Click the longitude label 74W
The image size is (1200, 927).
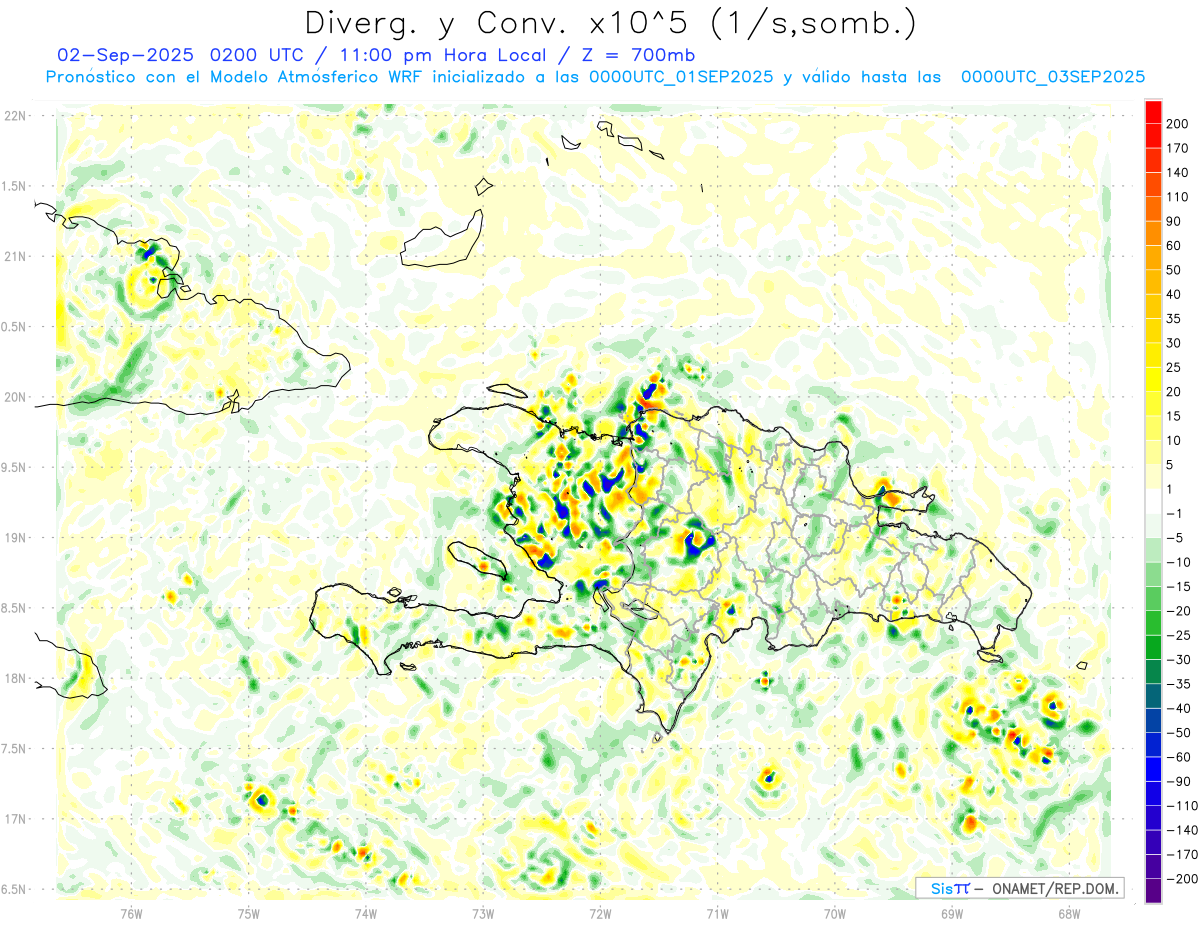(x=366, y=913)
